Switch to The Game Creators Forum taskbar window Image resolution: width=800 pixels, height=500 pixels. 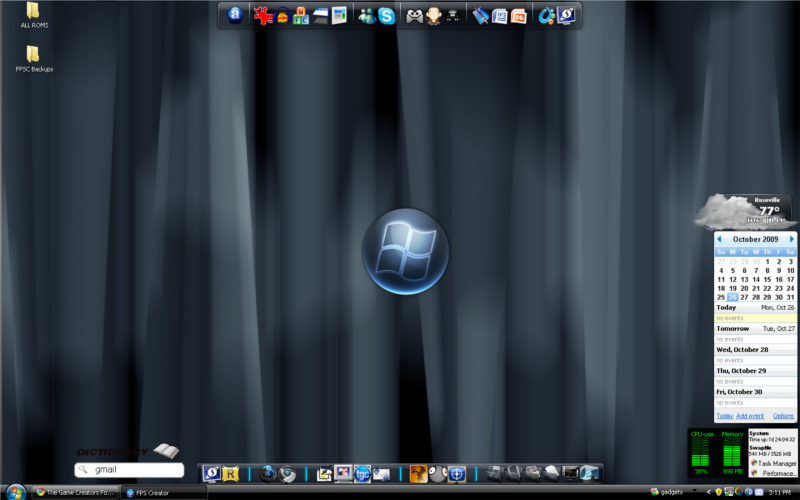[x=76, y=492]
